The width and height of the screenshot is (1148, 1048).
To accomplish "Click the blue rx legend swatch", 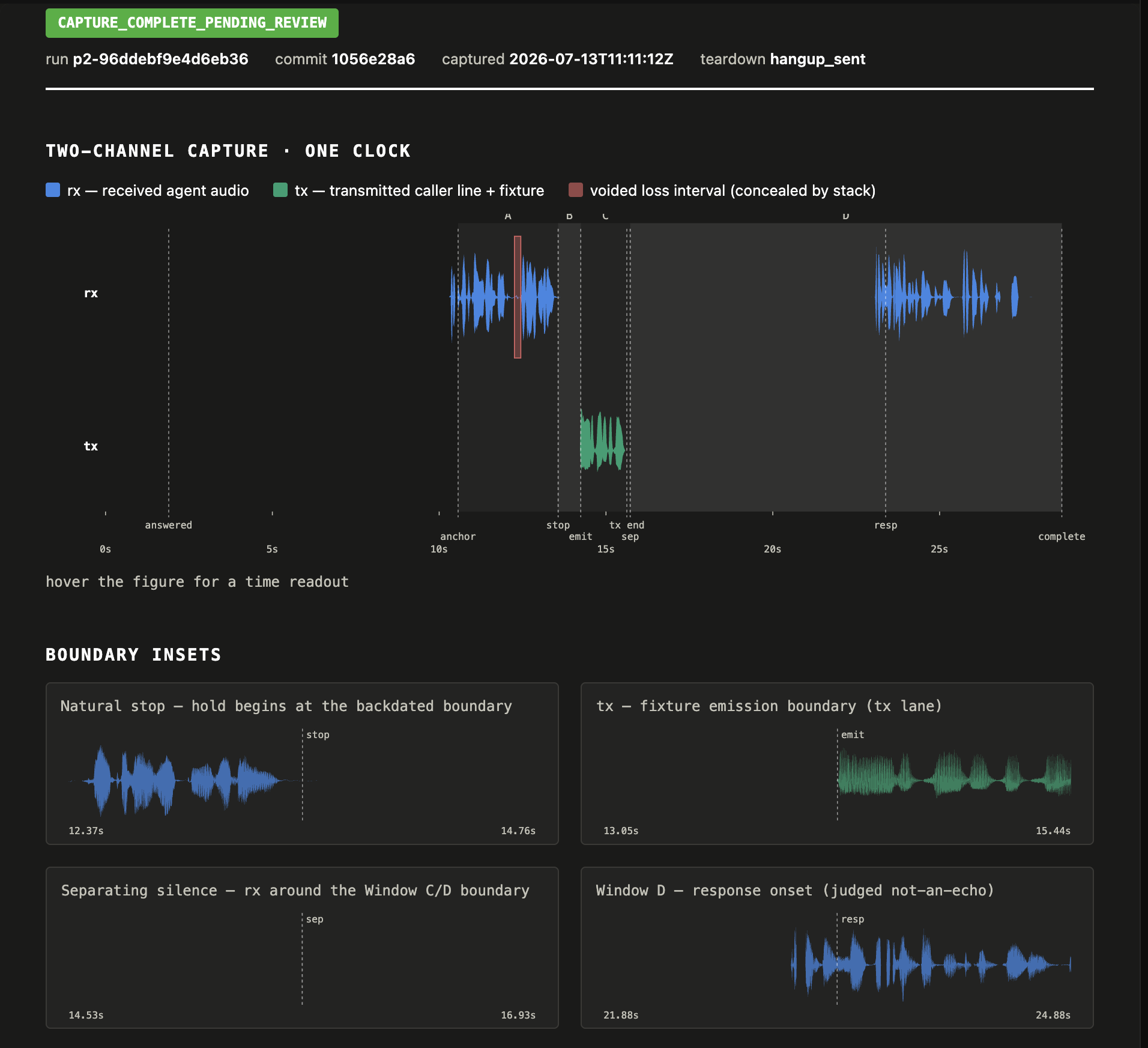I will point(53,190).
